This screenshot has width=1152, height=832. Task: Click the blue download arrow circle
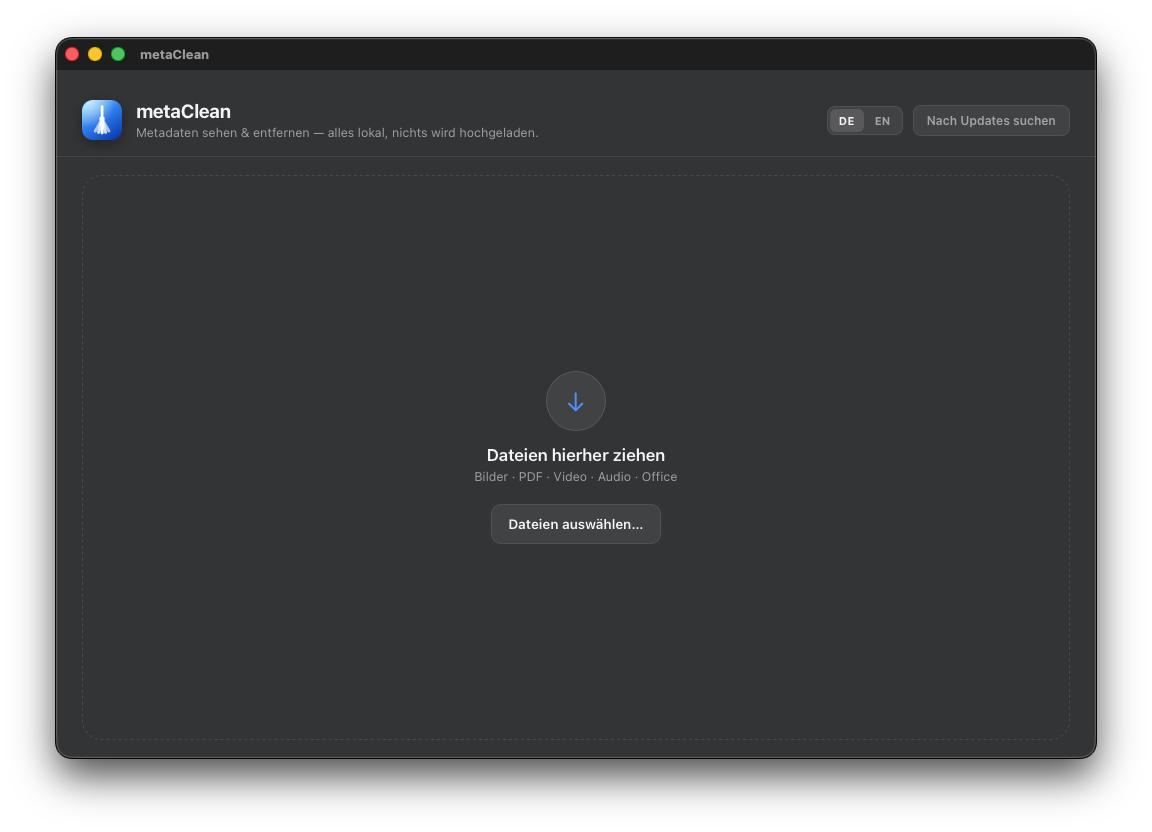click(x=575, y=401)
